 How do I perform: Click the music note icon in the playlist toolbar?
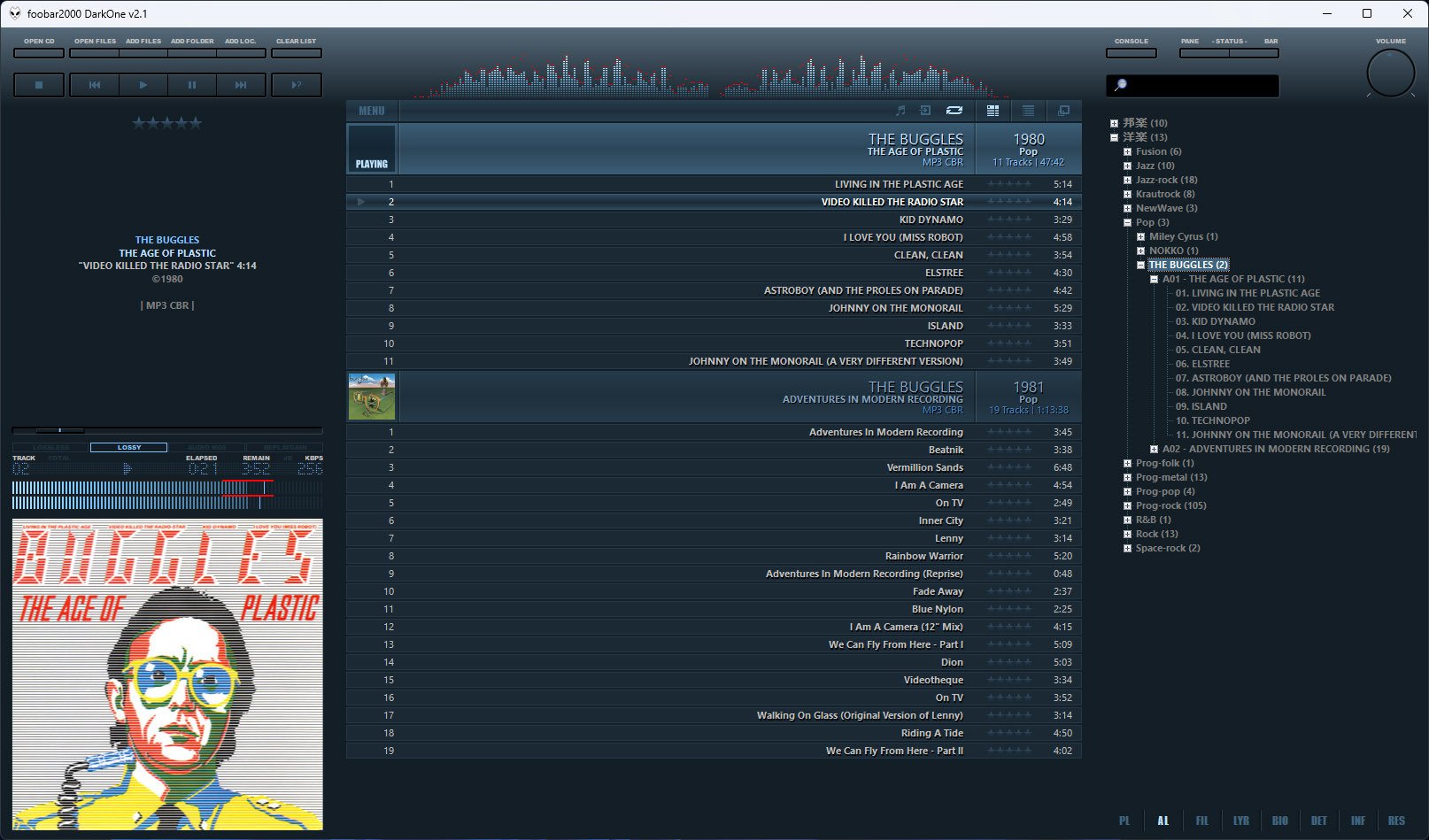point(900,111)
